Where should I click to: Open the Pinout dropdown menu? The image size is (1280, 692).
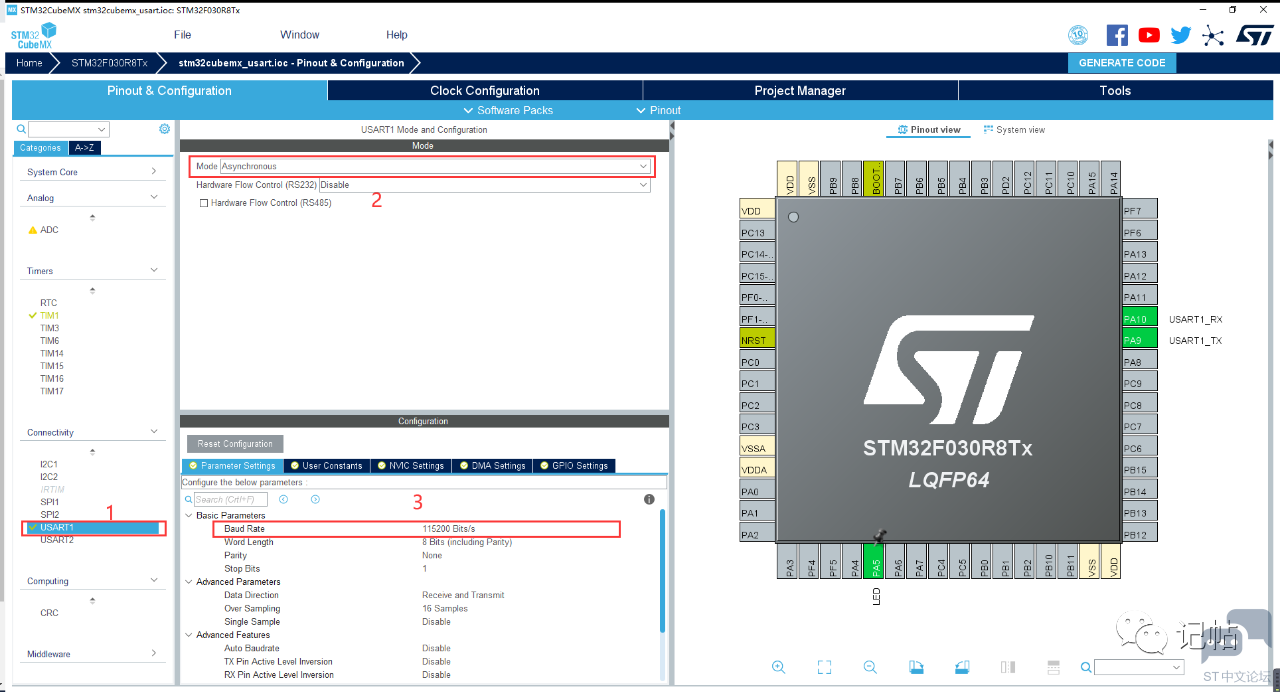(658, 110)
